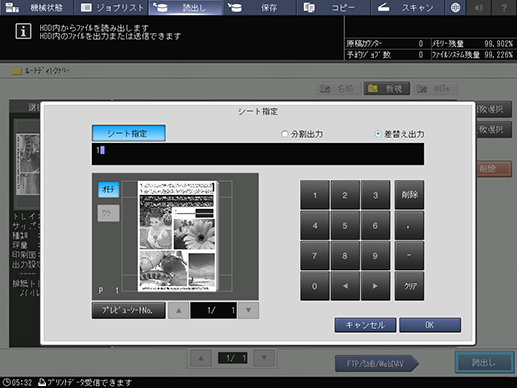Toggle the ウラ back side button

point(108,213)
